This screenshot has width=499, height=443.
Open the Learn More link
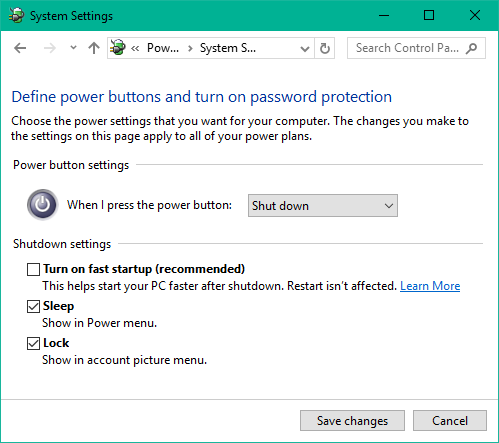[430, 286]
